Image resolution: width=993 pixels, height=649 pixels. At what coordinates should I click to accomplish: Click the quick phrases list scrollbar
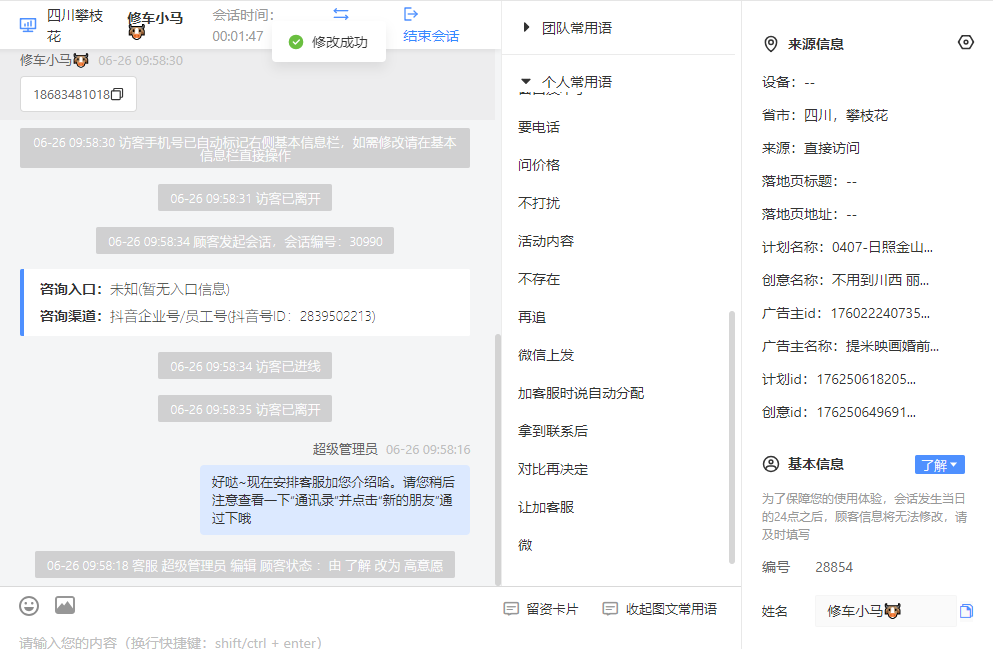(x=731, y=437)
